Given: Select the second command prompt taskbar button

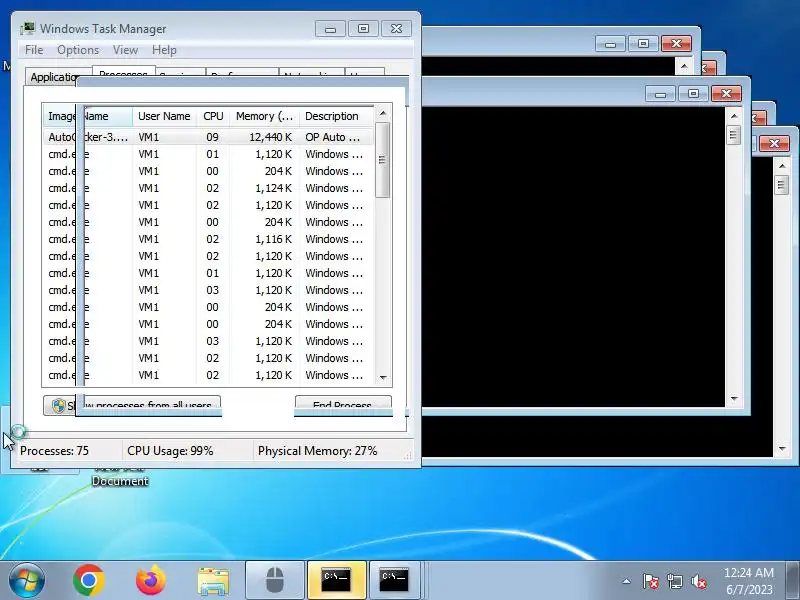Looking at the screenshot, I should [394, 581].
